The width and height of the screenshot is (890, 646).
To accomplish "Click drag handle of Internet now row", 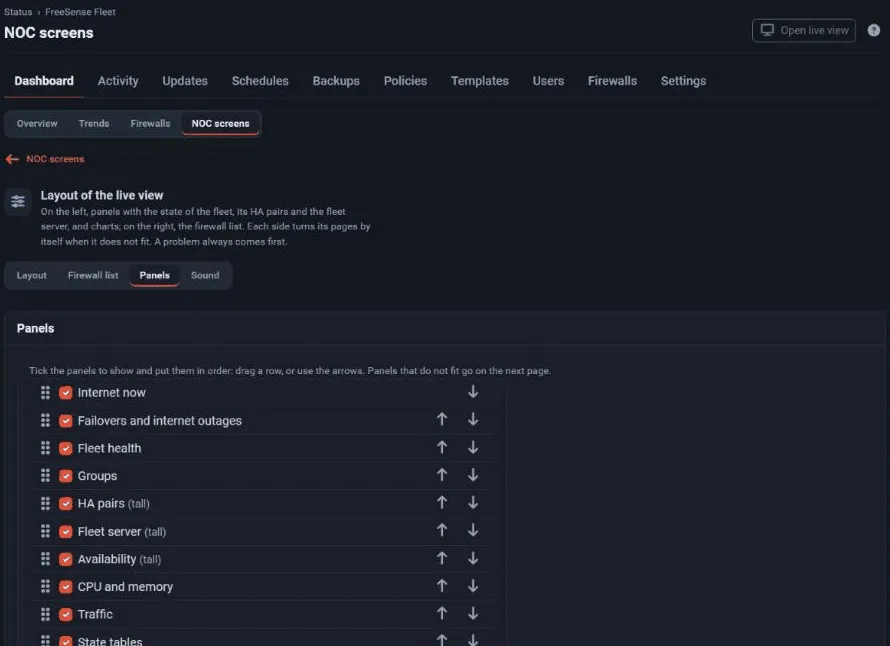I will point(45,392).
